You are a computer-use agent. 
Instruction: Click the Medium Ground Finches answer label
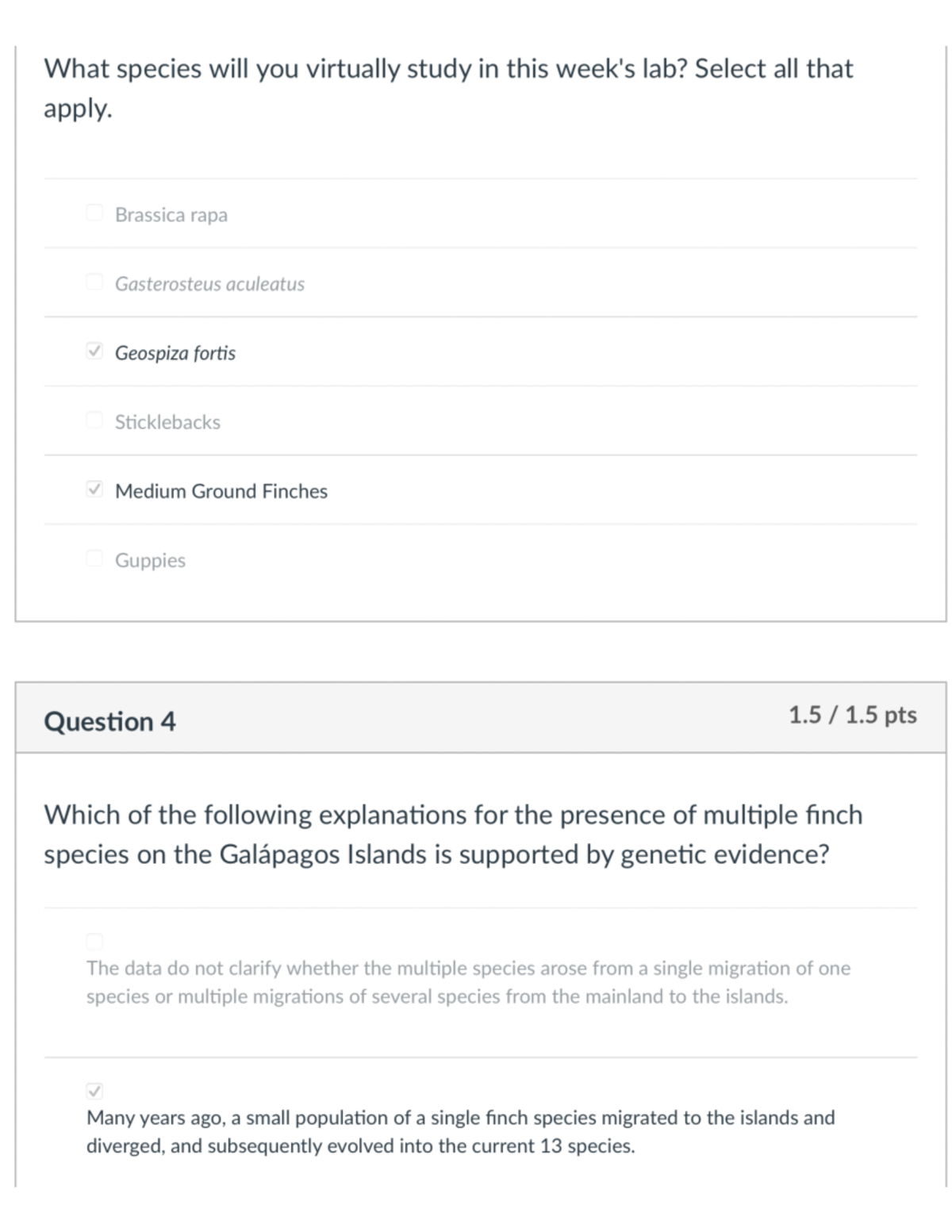pos(221,491)
